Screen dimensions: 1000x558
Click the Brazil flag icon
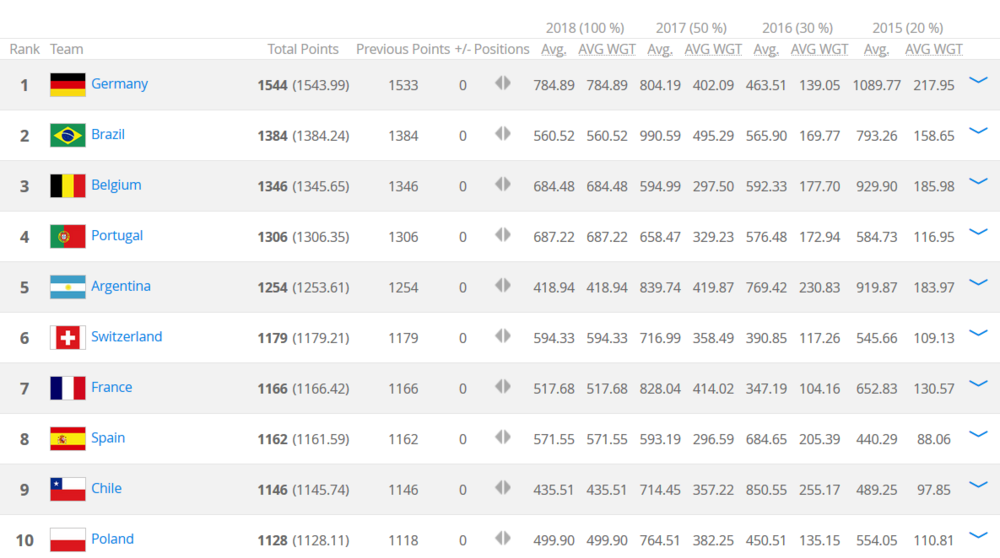click(x=68, y=135)
